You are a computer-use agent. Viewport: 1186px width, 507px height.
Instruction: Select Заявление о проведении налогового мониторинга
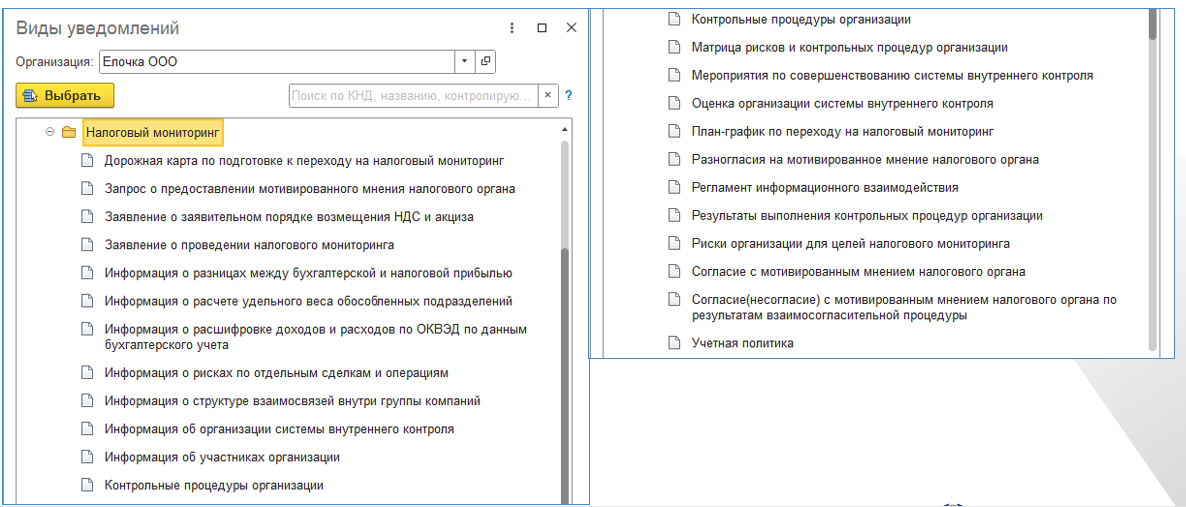point(249,245)
